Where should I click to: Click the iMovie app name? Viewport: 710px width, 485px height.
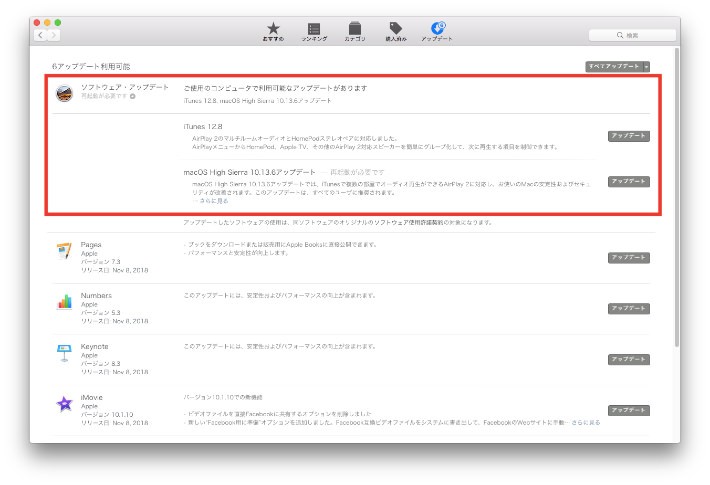coord(91,397)
